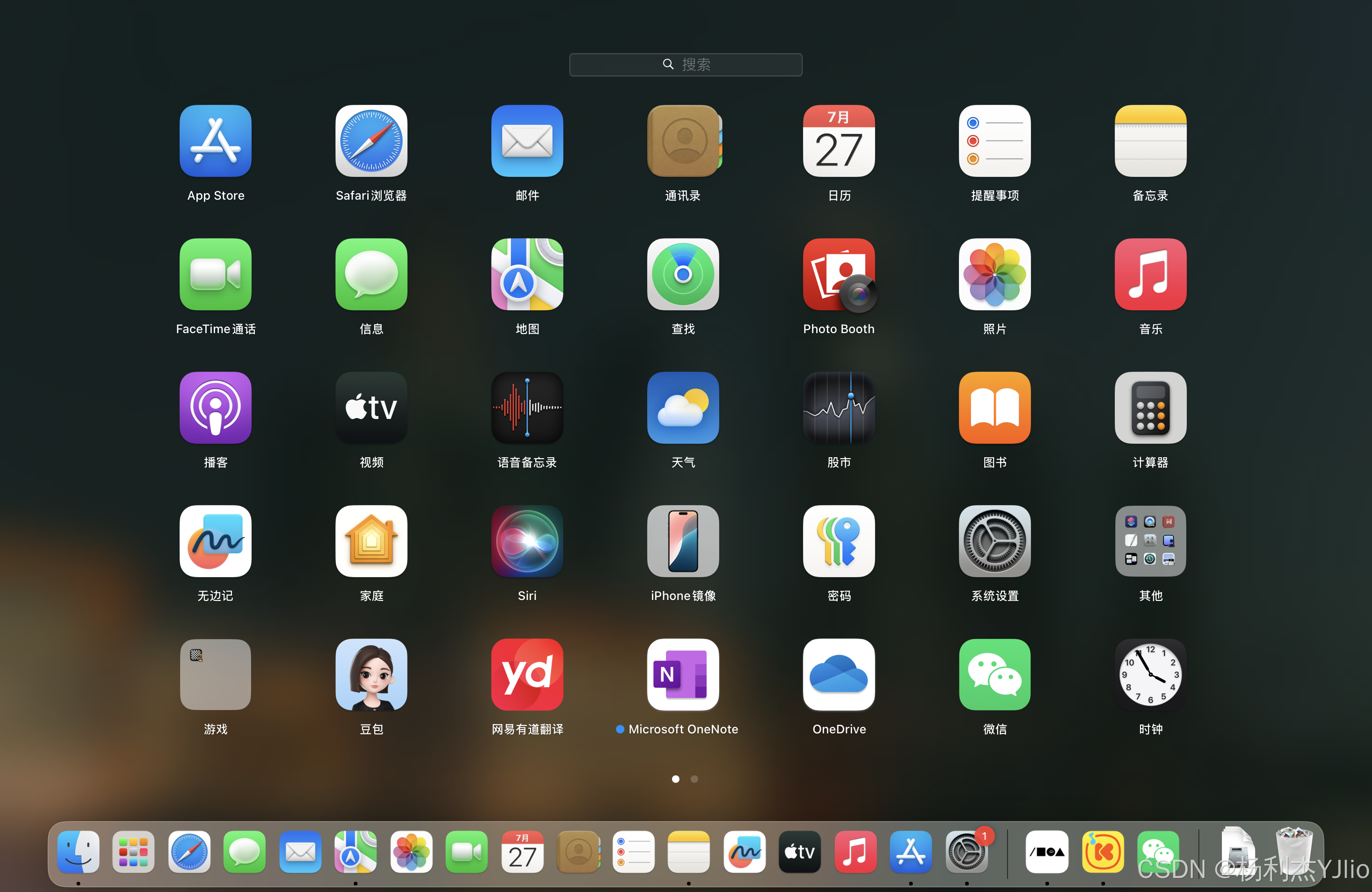1372x892 pixels.
Task: Open 时钟 clock app
Action: (1151, 675)
